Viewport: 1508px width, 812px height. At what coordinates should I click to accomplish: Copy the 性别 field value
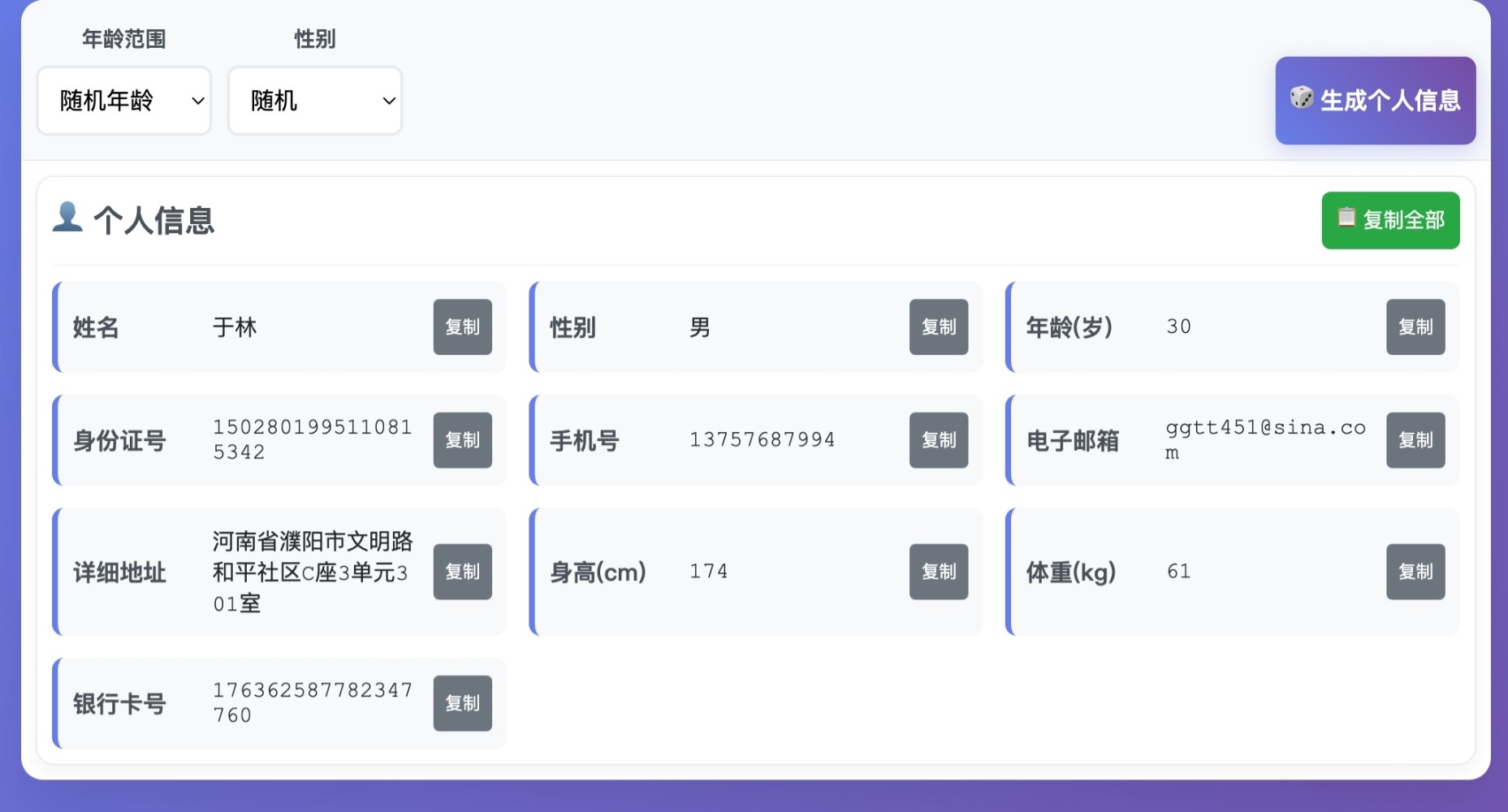(x=938, y=327)
